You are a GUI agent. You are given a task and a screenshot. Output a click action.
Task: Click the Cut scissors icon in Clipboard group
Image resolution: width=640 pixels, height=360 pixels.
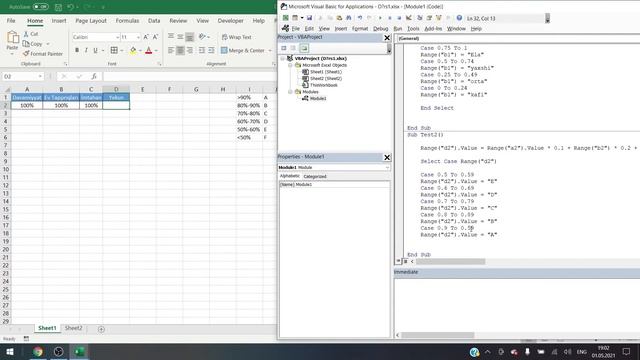pyautogui.click(x=26, y=34)
